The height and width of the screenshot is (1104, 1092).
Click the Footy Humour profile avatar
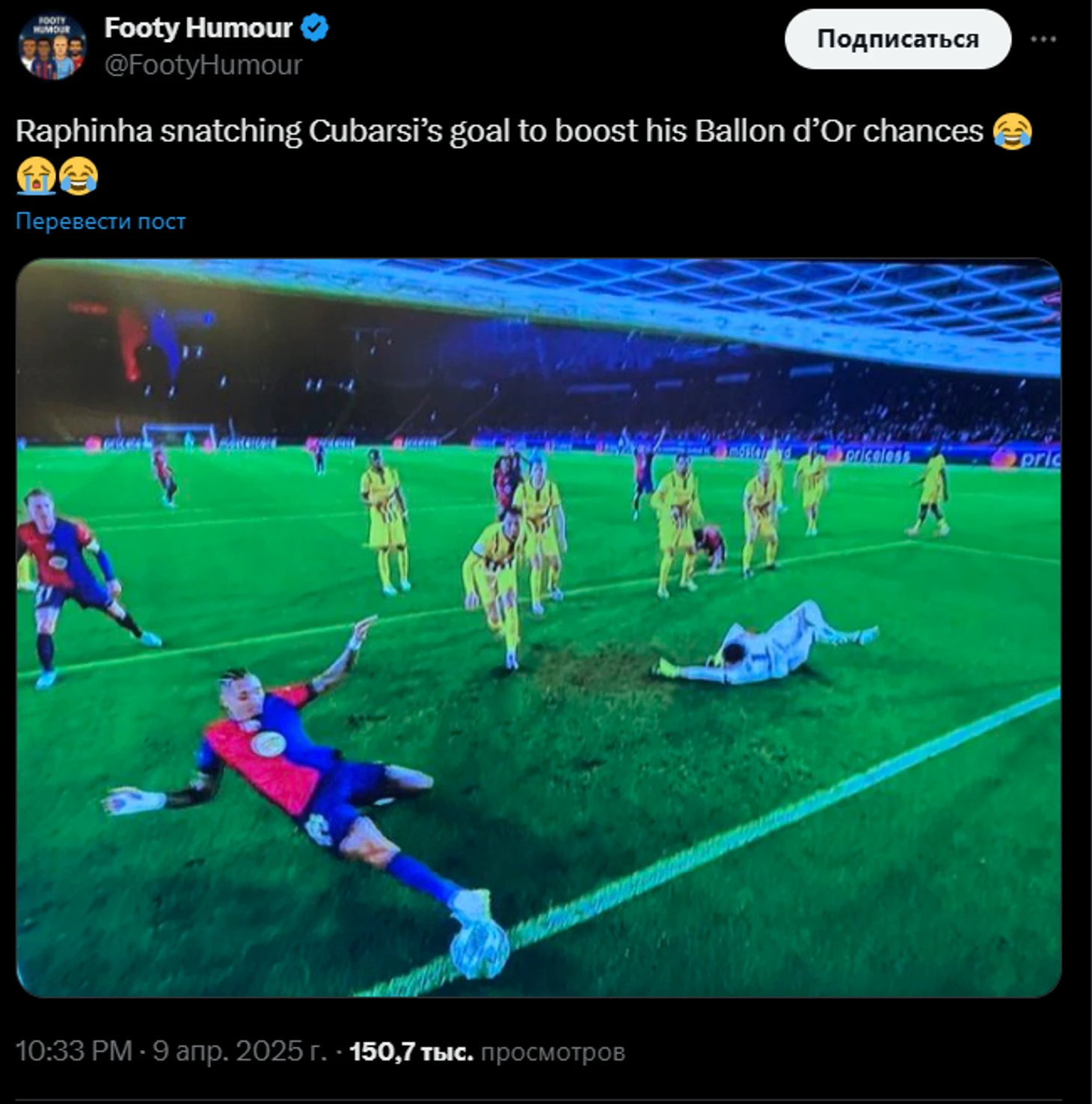click(52, 46)
